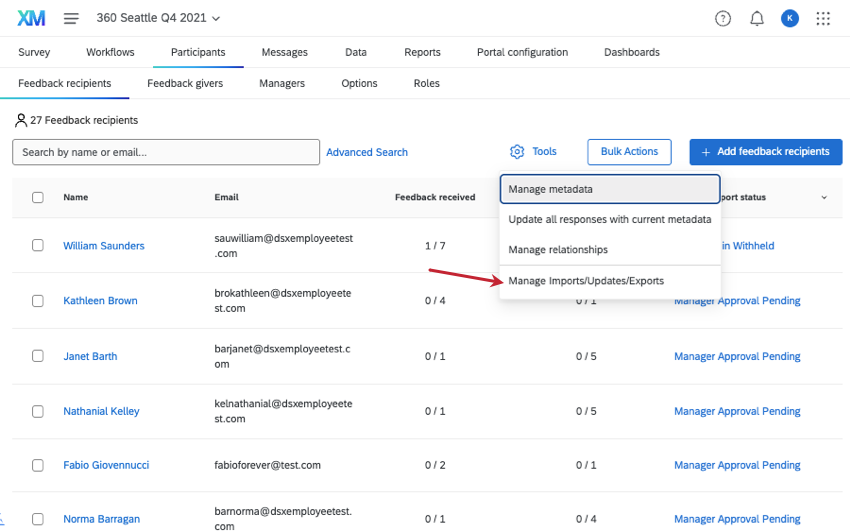Open the Messages tab
850x532 pixels.
(x=285, y=52)
